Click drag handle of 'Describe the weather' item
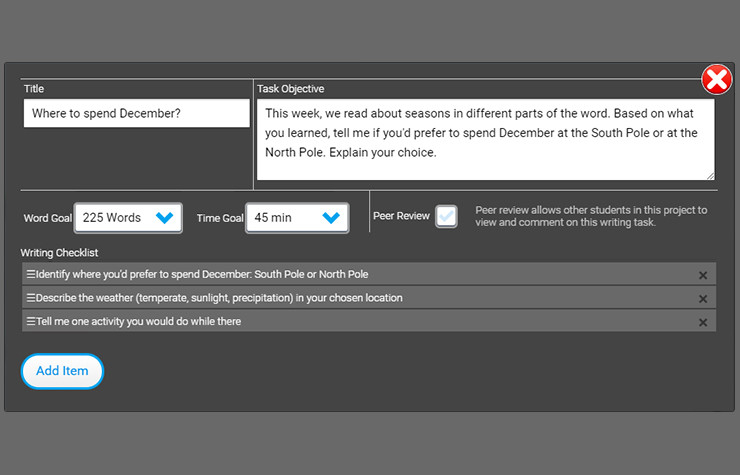 pyautogui.click(x=30, y=298)
